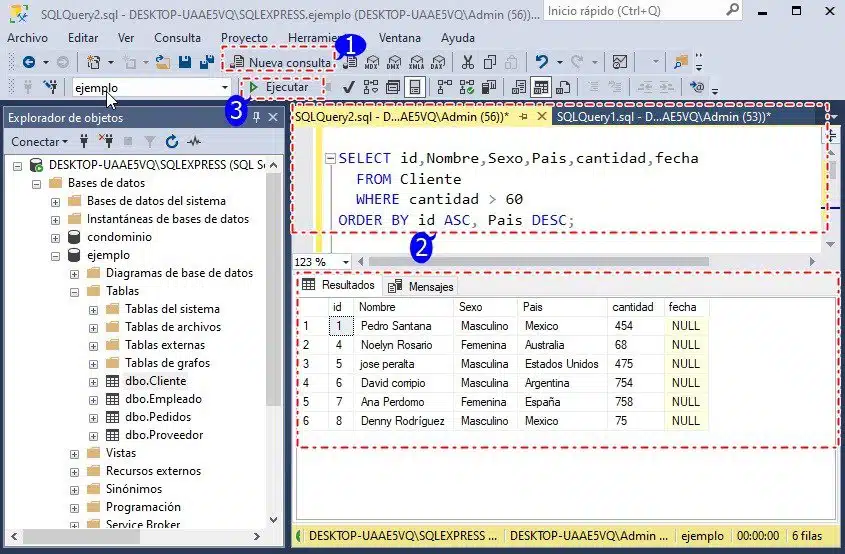The image size is (845, 554).
Task: Run the query with Ejecutar
Action: point(279,87)
